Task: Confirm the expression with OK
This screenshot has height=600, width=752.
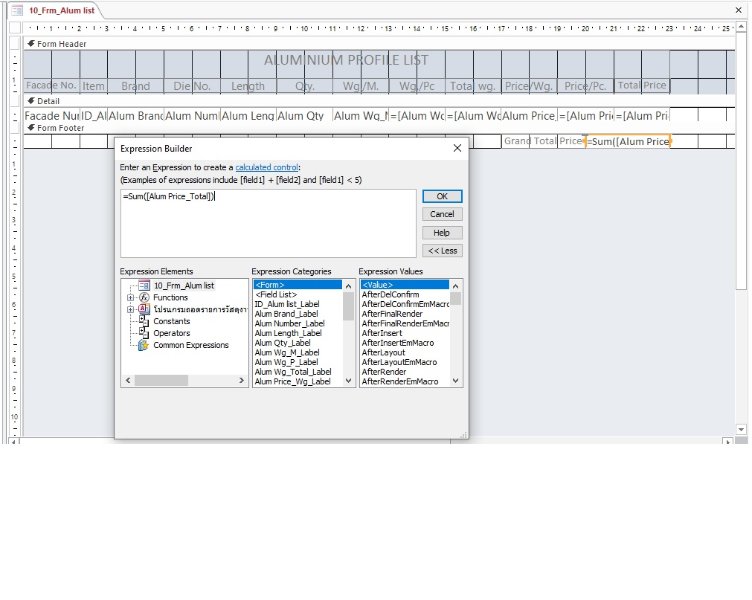Action: pos(441,196)
